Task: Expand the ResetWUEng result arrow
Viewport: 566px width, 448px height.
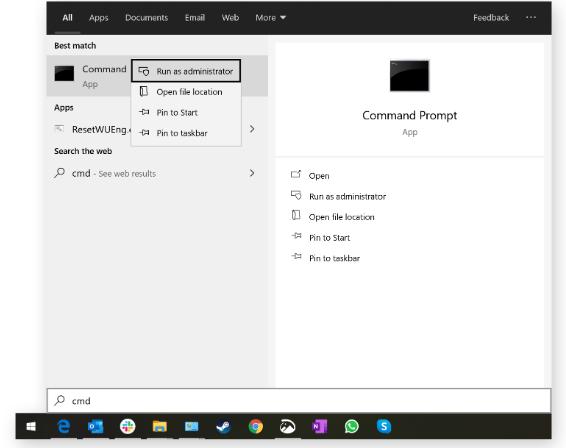Action: [x=252, y=129]
